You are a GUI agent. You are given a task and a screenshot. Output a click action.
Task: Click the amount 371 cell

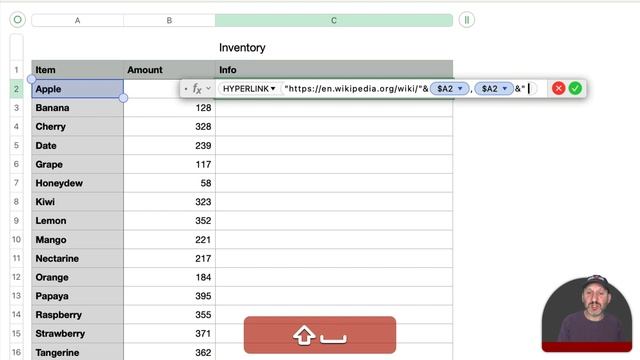(169, 333)
